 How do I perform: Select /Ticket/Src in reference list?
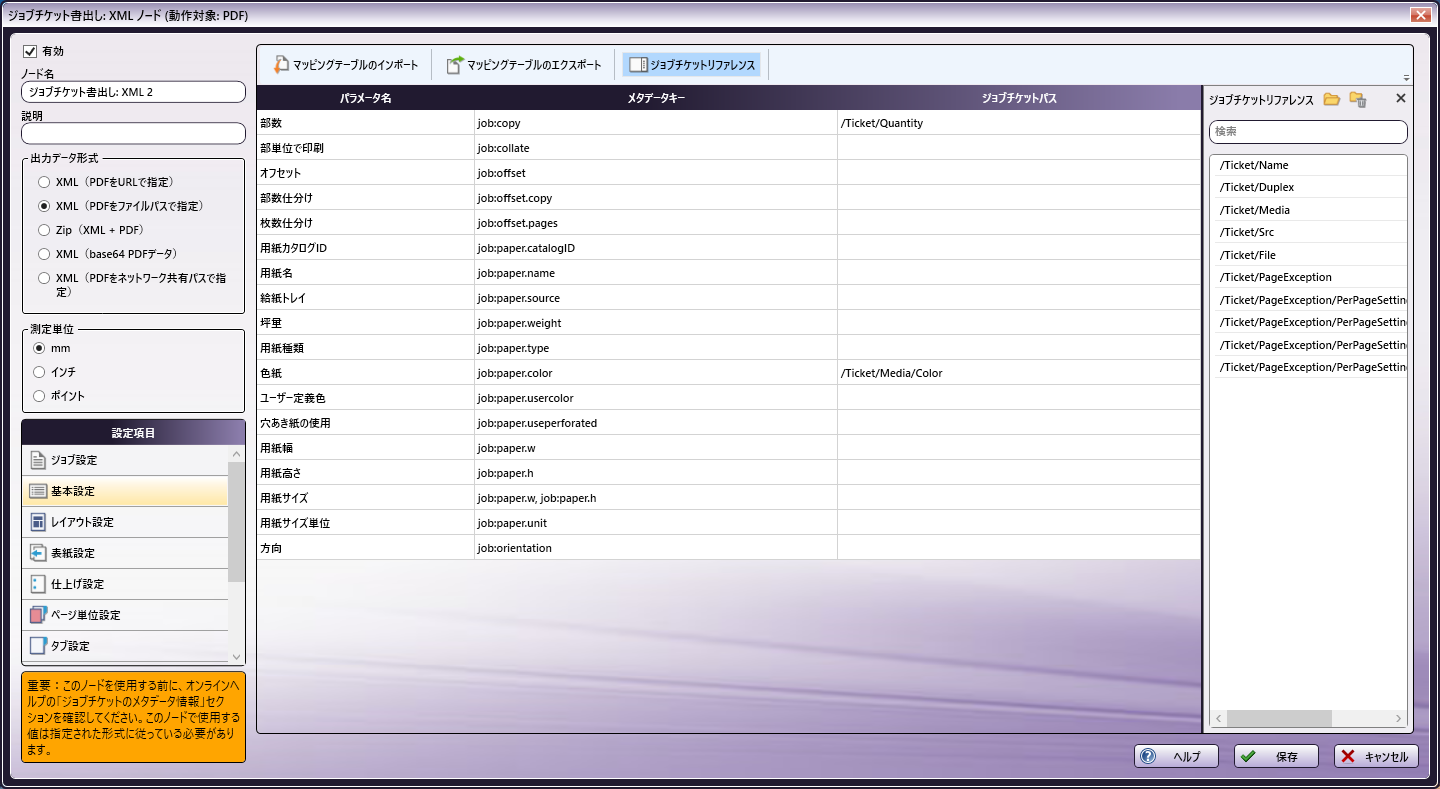pyautogui.click(x=1308, y=232)
